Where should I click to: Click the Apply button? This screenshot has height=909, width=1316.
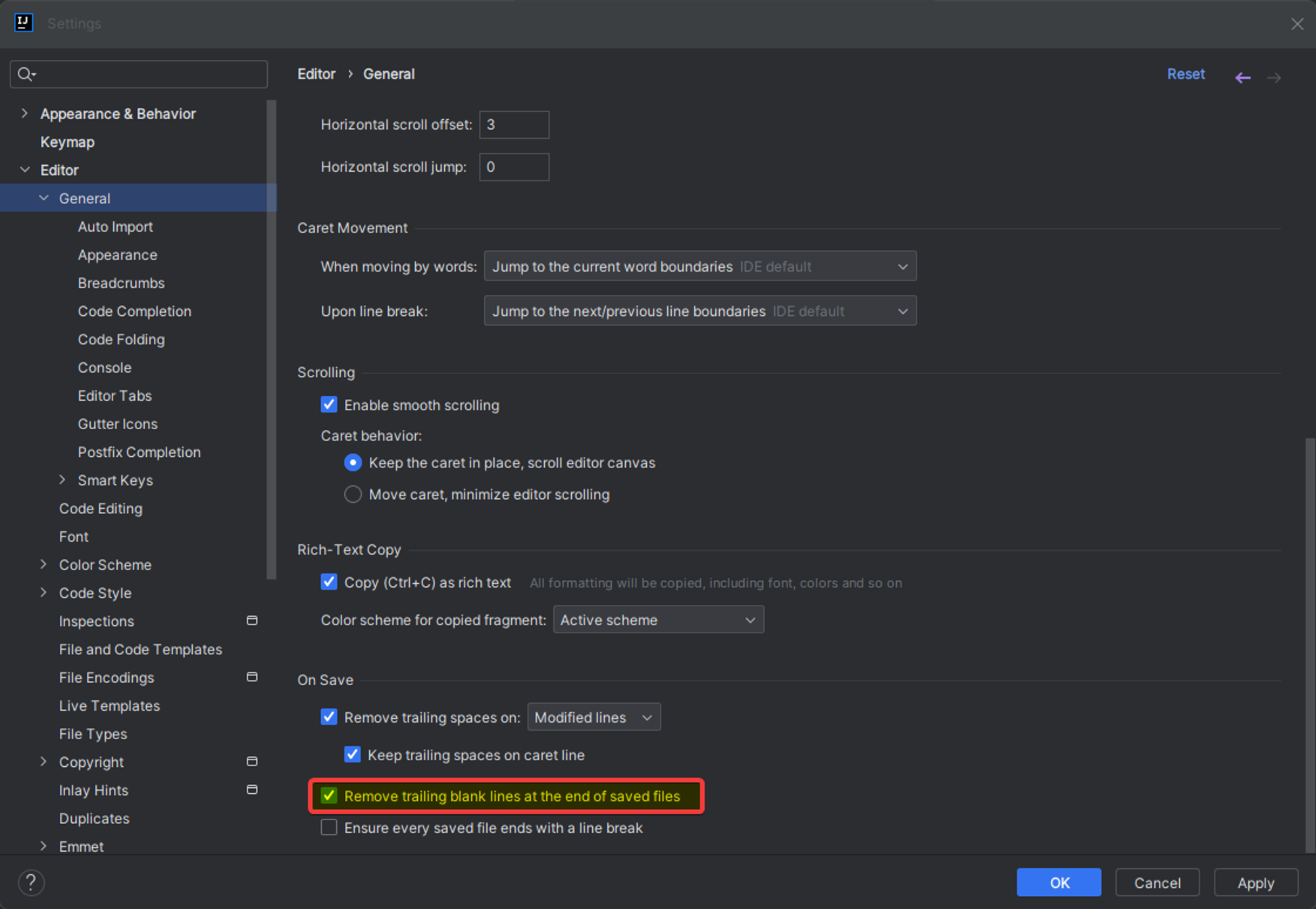[1255, 882]
